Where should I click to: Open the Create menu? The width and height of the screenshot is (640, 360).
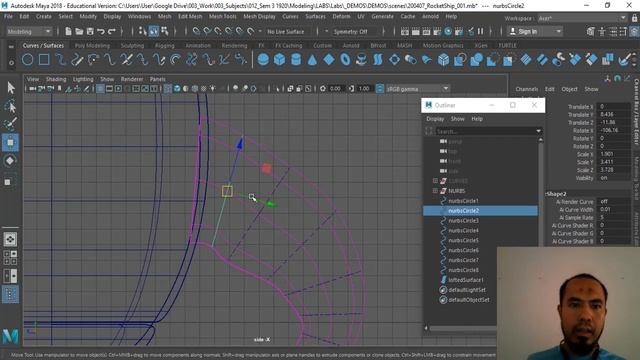click(x=44, y=16)
